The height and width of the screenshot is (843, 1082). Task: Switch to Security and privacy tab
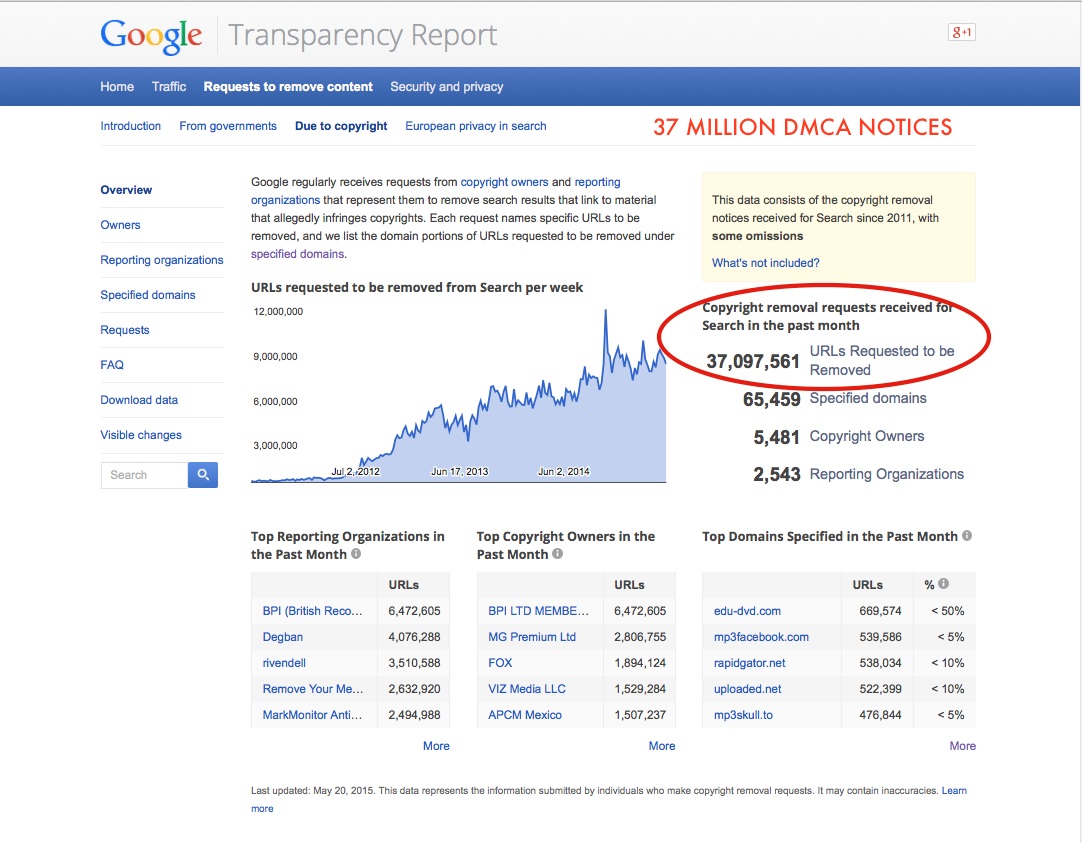[446, 87]
